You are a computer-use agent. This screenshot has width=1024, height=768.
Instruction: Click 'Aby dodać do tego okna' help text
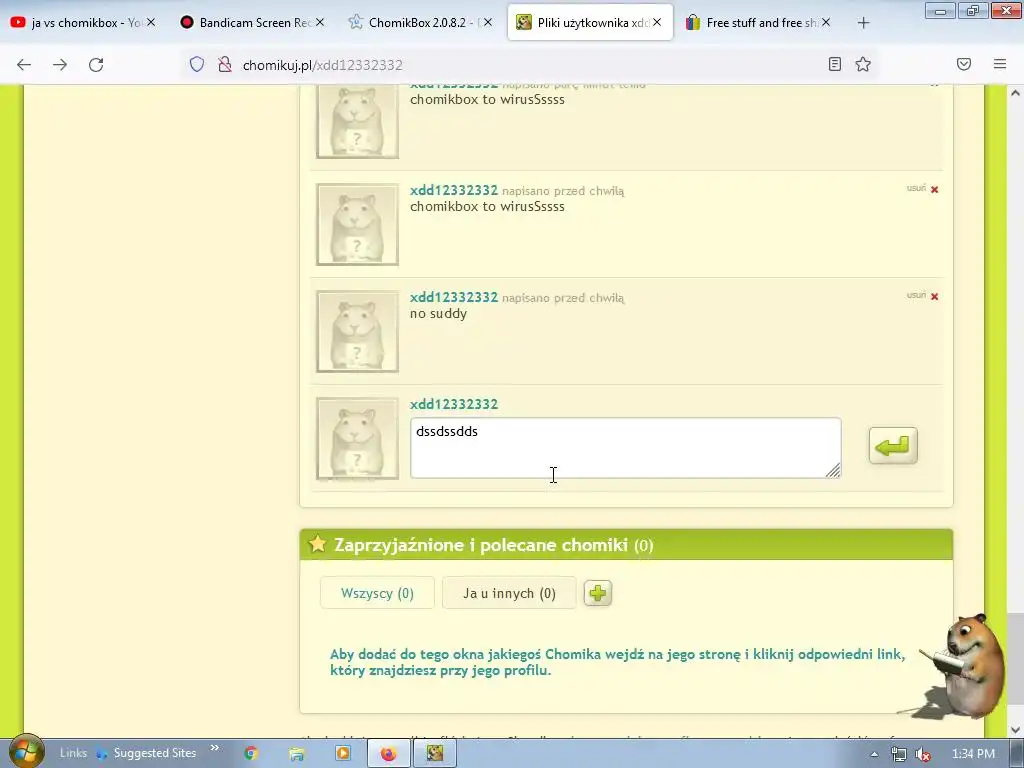pyautogui.click(x=617, y=662)
